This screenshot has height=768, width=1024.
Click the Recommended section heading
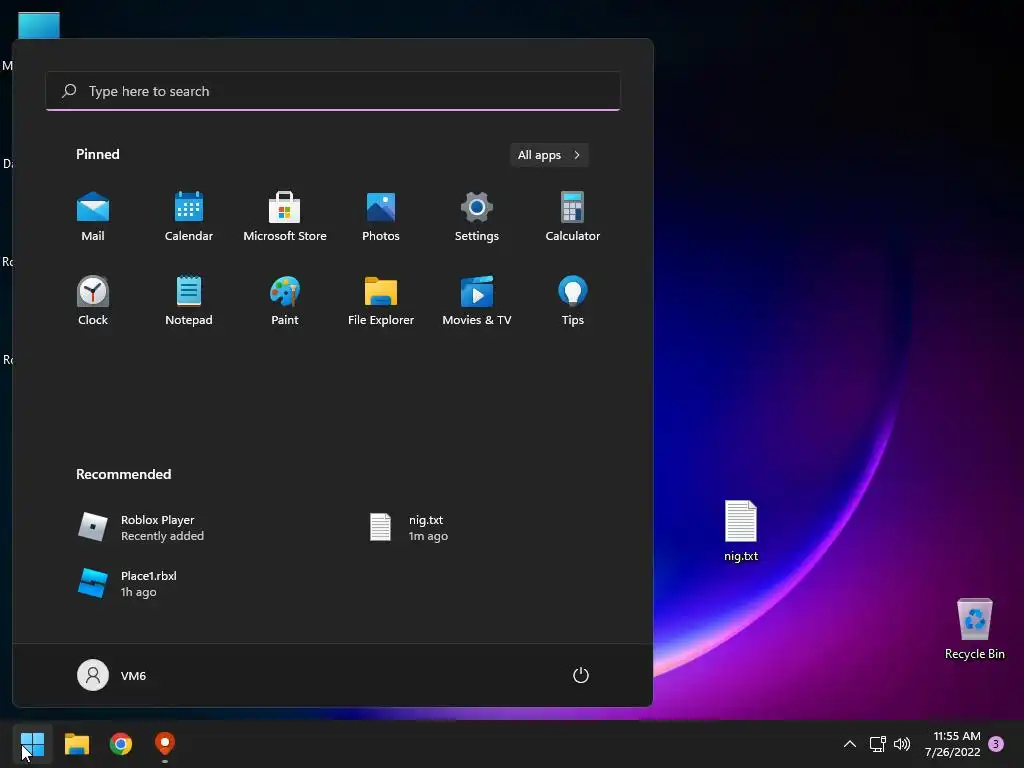123,474
